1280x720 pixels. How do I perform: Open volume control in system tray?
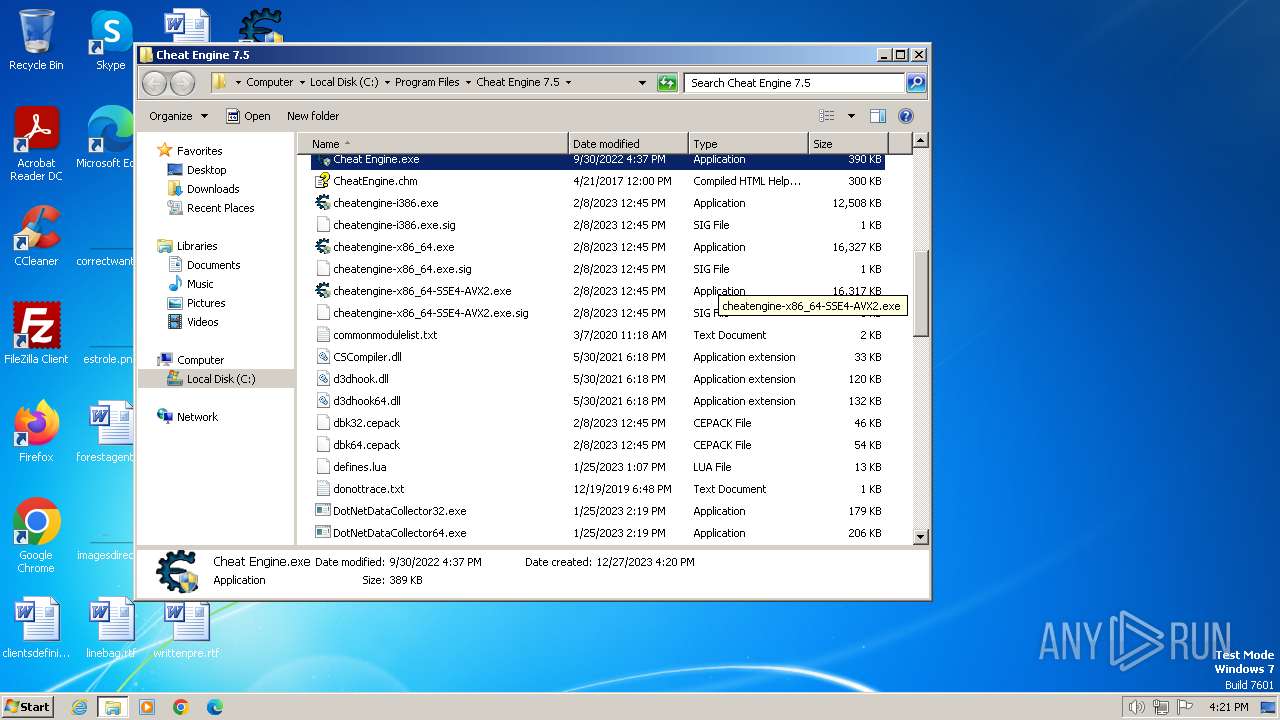(x=1136, y=707)
